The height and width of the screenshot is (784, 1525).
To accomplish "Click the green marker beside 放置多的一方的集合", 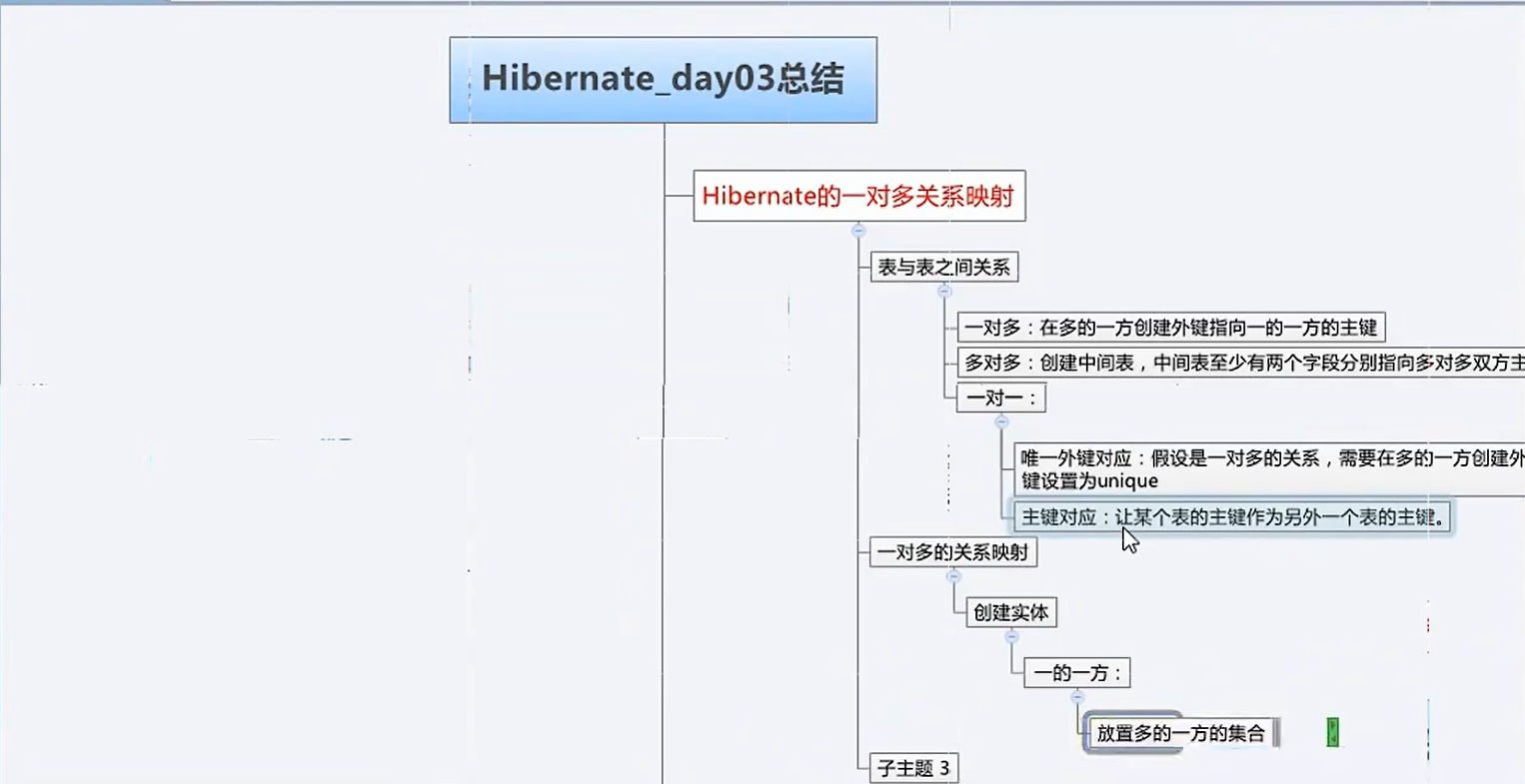I will pyautogui.click(x=1333, y=732).
